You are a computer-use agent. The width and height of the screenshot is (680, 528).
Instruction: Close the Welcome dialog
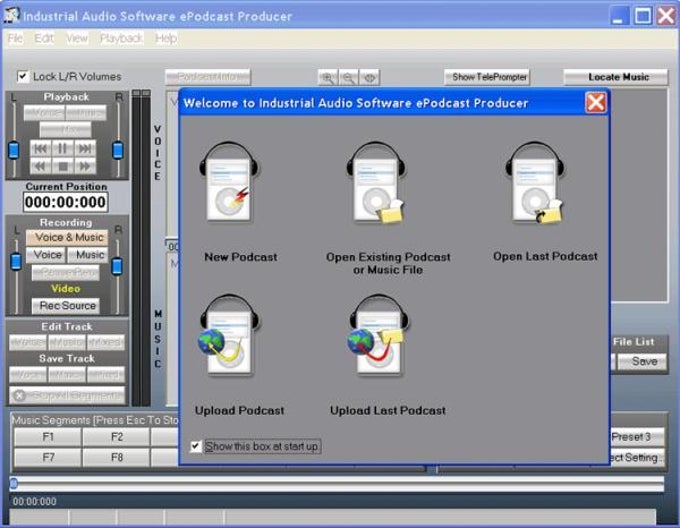pyautogui.click(x=595, y=103)
